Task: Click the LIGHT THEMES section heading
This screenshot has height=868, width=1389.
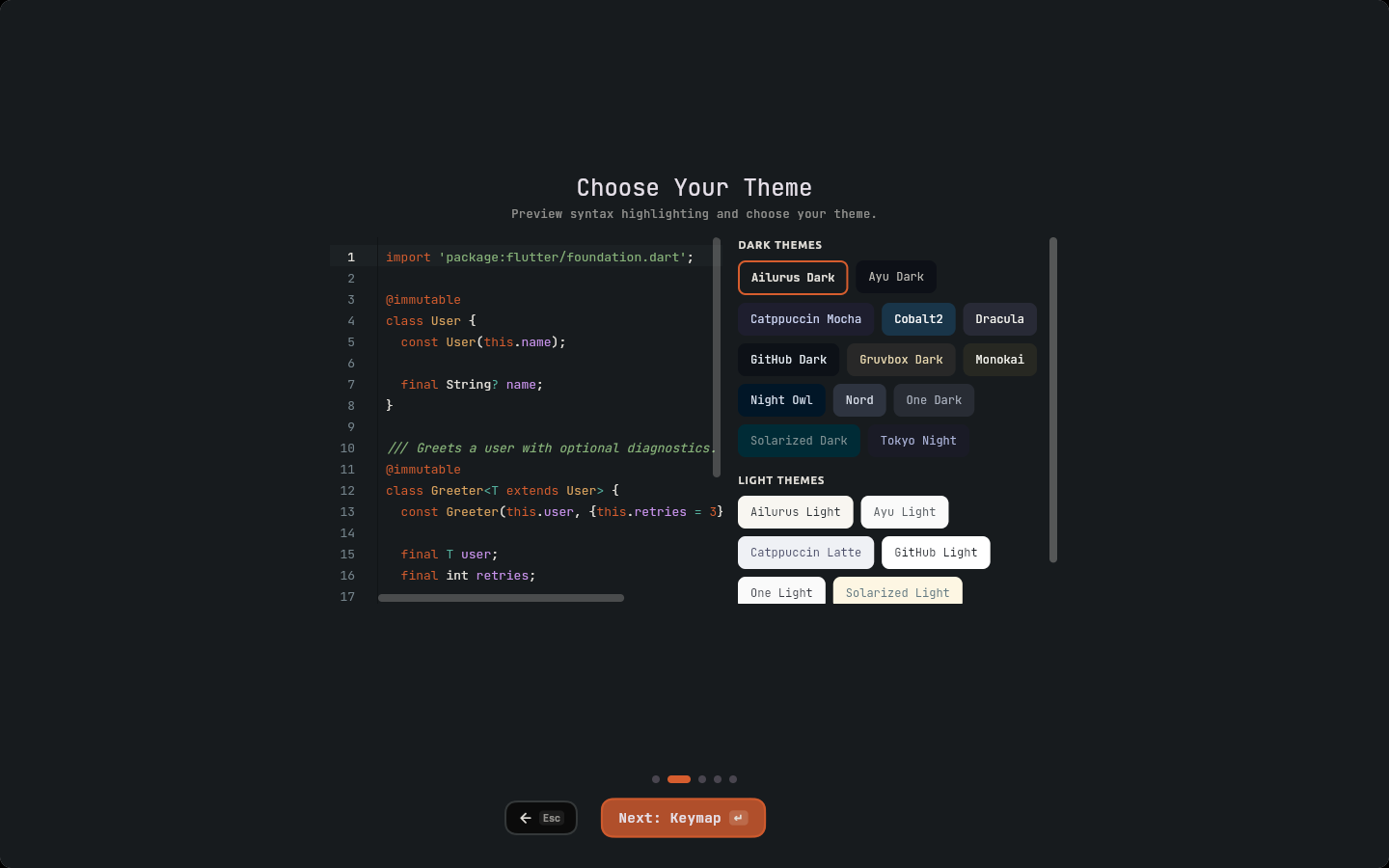Action: [781, 480]
